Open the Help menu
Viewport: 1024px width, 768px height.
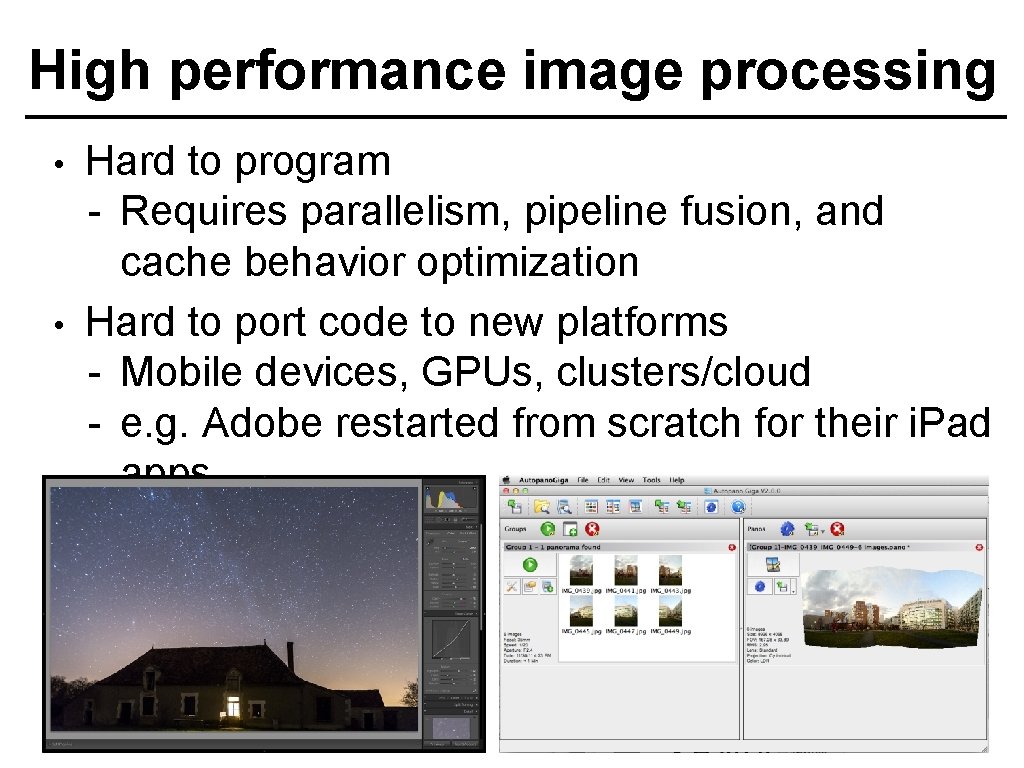(677, 480)
